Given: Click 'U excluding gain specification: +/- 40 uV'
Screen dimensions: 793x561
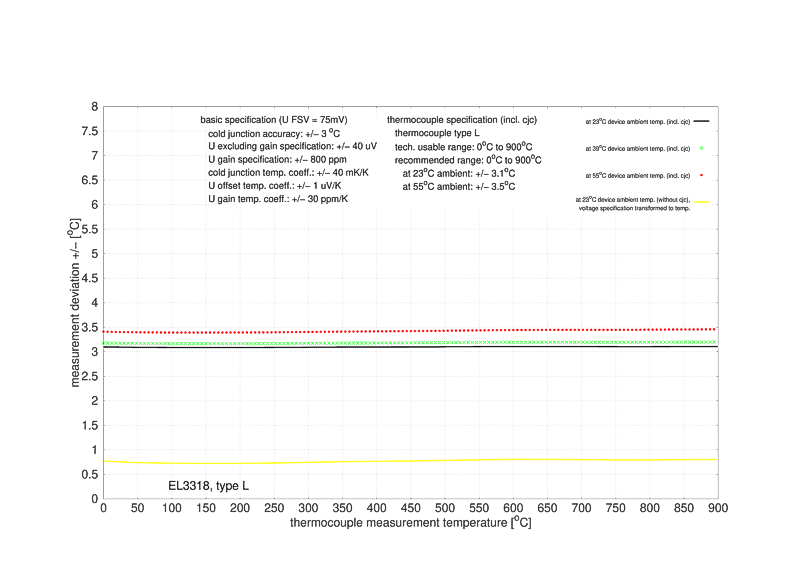Looking at the screenshot, I should pyautogui.click(x=292, y=146).
